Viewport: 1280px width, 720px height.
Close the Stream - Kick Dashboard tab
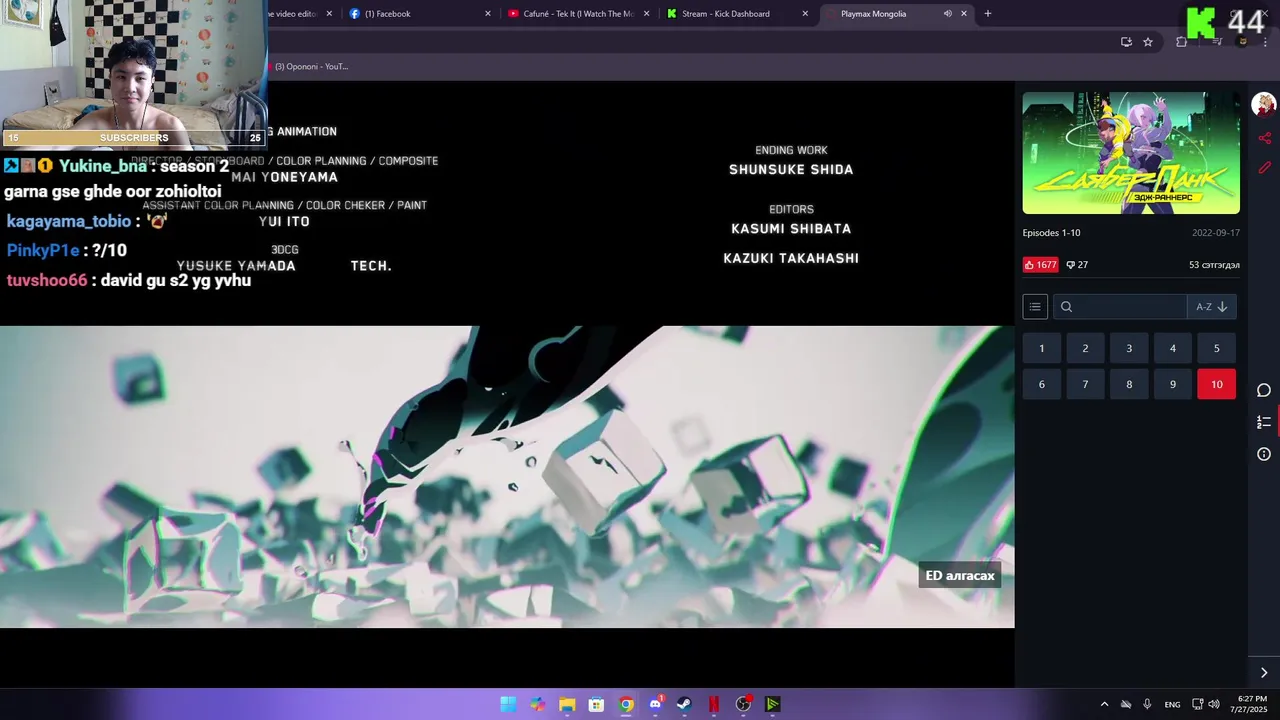[805, 14]
